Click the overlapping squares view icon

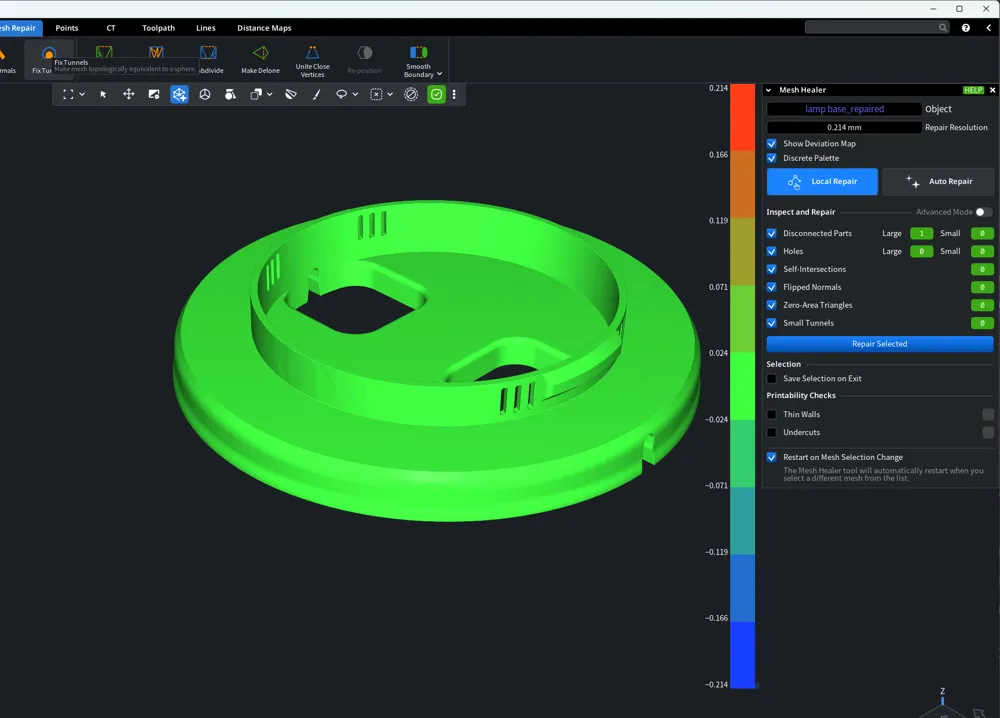(x=256, y=94)
